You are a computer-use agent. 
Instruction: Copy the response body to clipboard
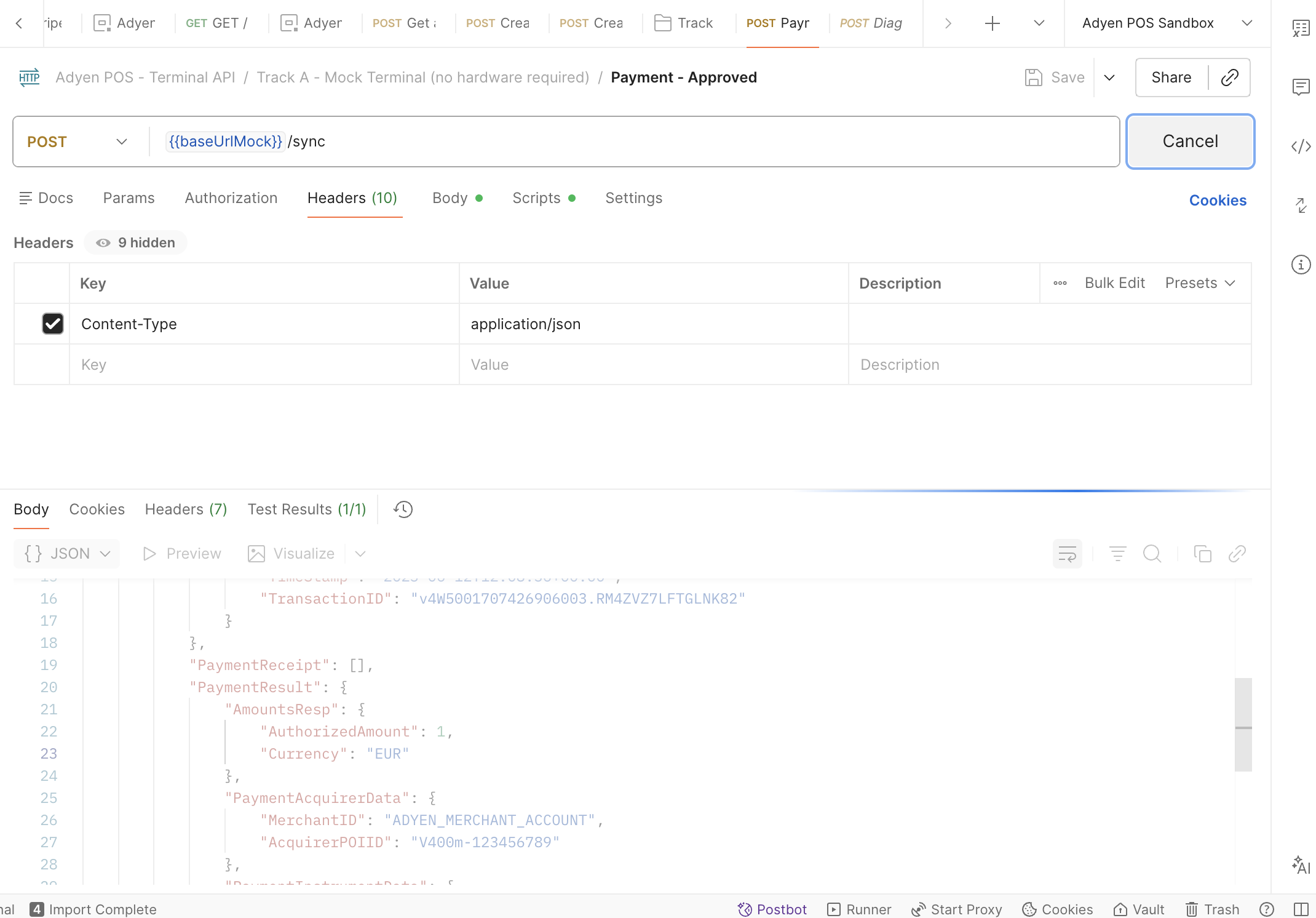coord(1202,554)
